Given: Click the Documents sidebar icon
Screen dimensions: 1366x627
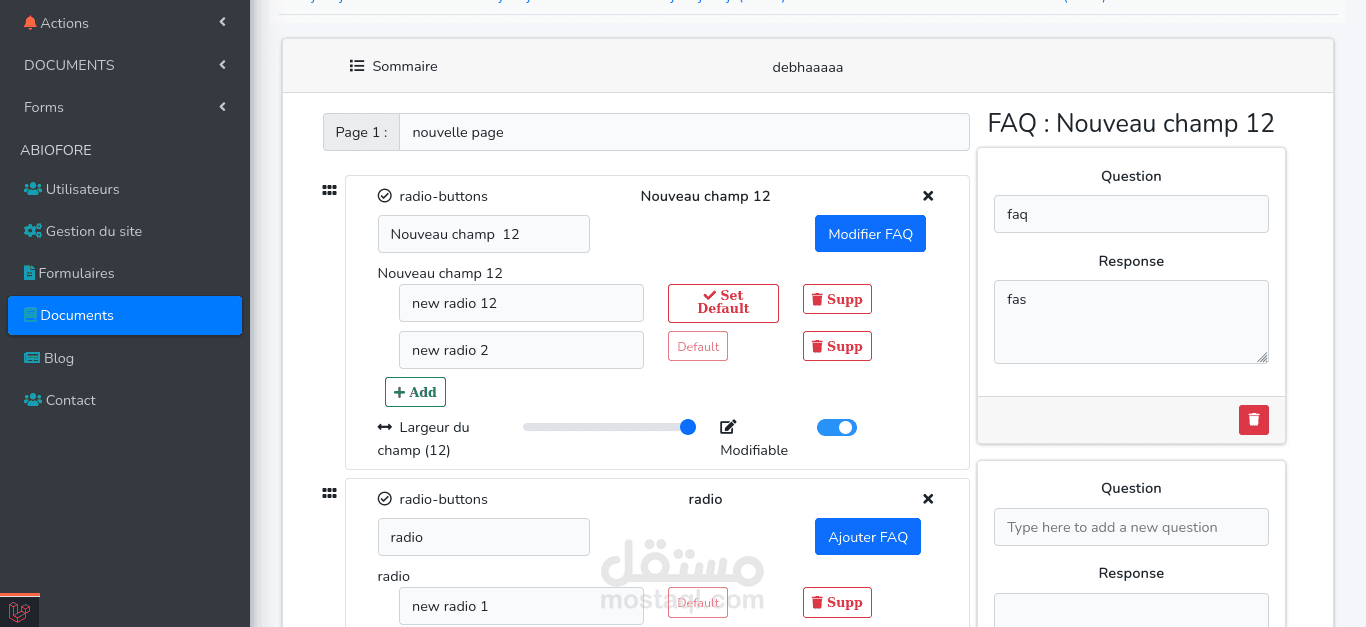Looking at the screenshot, I should click(x=30, y=315).
